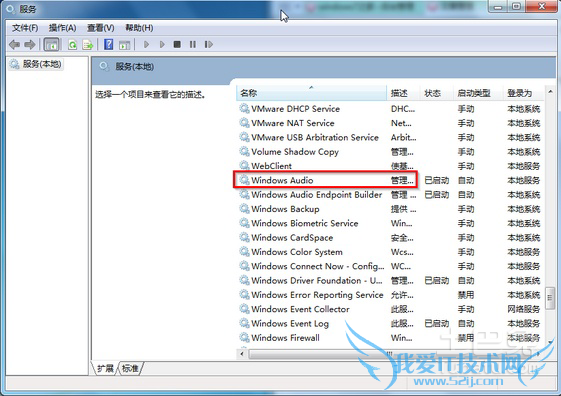Select Windows Driver Foundation service row
561x396 pixels.
click(390, 280)
